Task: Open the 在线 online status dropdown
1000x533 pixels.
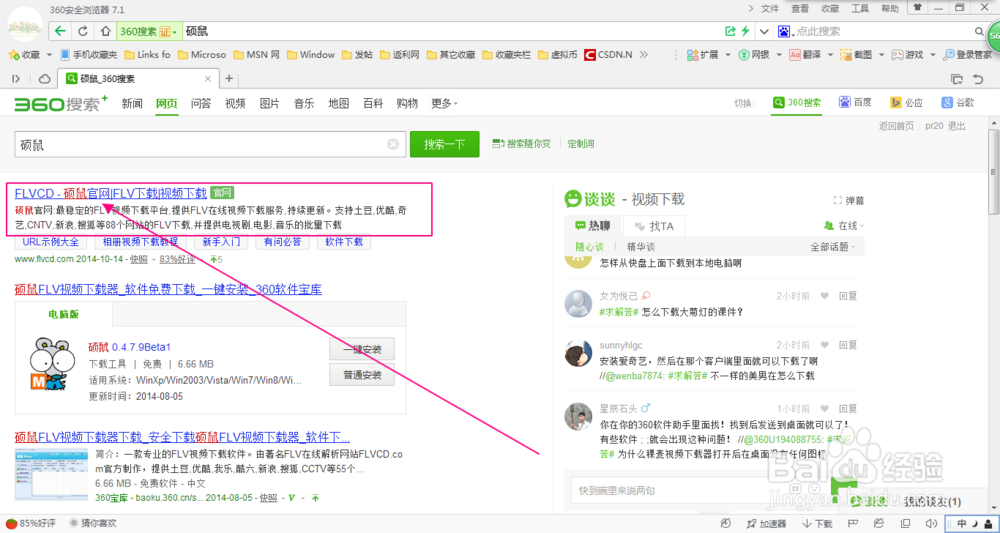Action: point(844,226)
